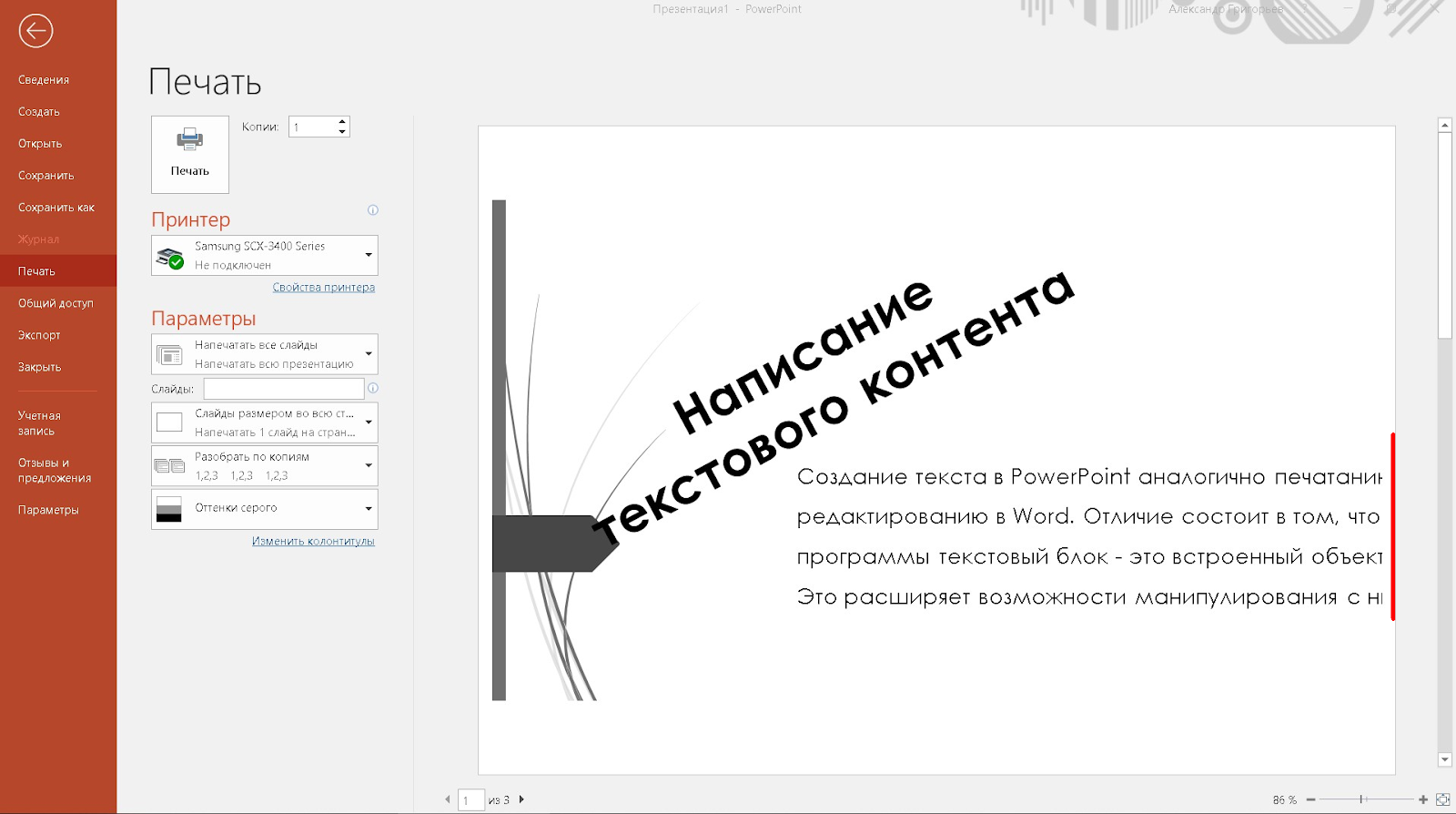Select Экспорт in the sidebar
This screenshot has width=1456, height=814.
click(39, 335)
